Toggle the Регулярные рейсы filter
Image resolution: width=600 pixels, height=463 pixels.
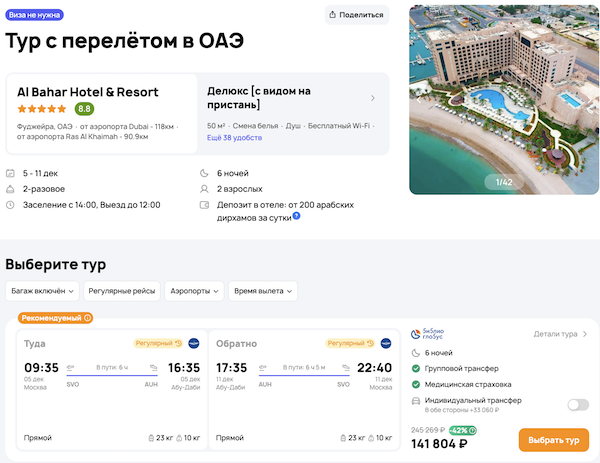[124, 291]
